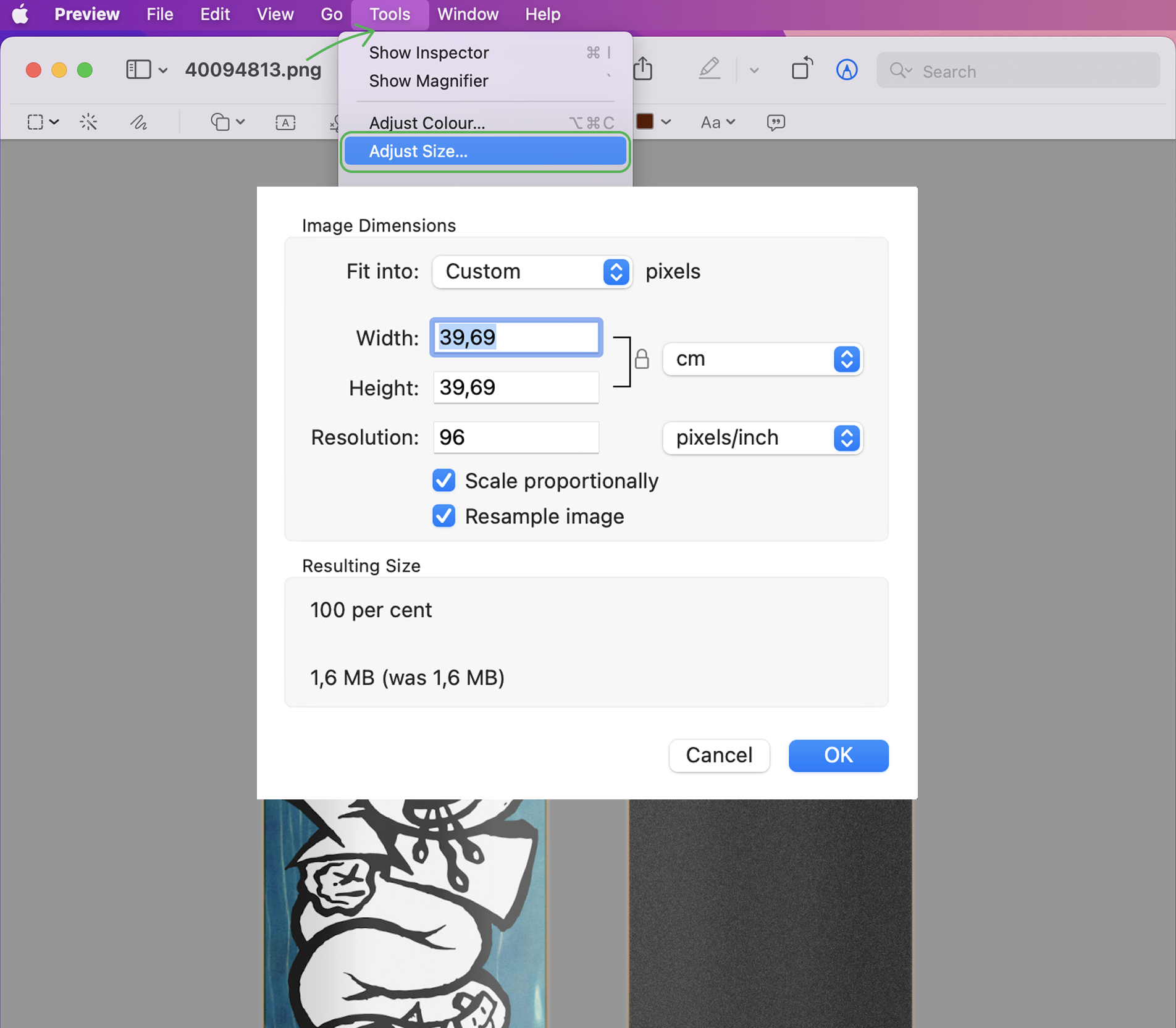Open the Fit into Custom dropdown
The height and width of the screenshot is (1028, 1176).
[x=531, y=272]
